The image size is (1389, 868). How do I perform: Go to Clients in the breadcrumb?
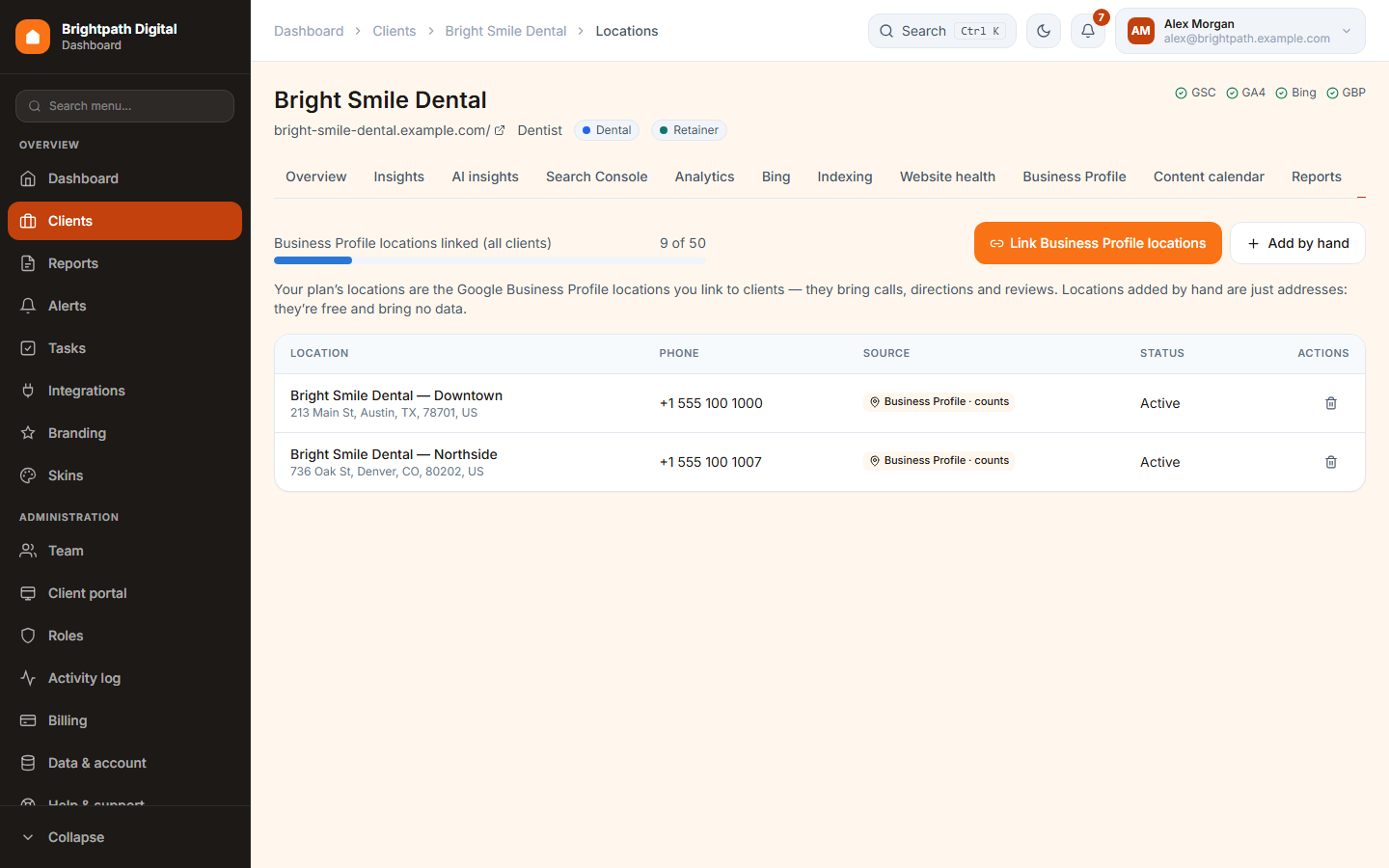point(394,31)
